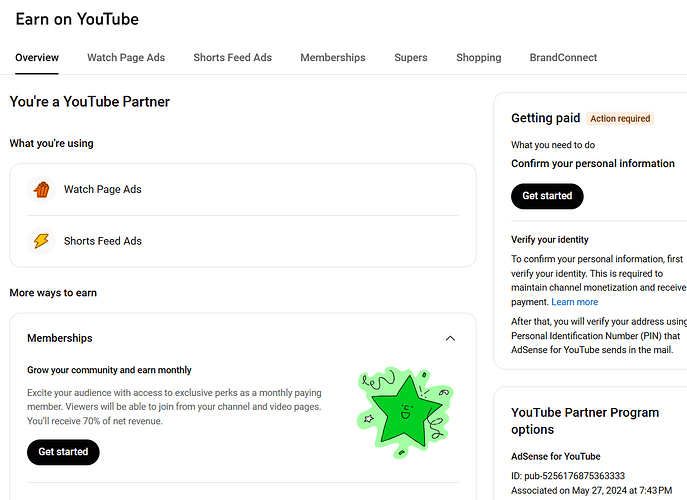This screenshot has height=500, width=687.
Task: Open the Shopping tab
Action: pyautogui.click(x=478, y=58)
